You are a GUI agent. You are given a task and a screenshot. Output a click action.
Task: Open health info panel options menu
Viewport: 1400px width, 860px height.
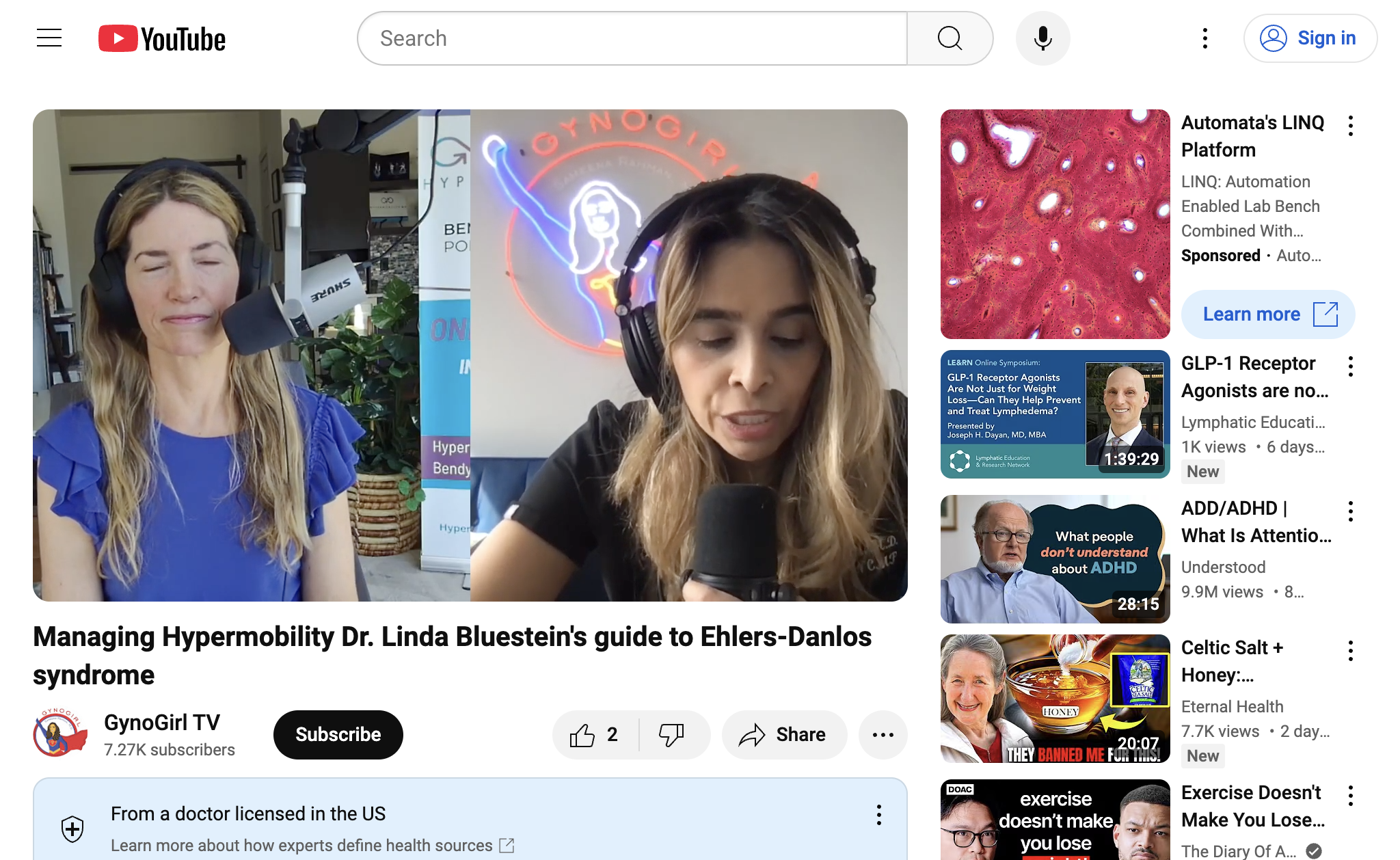click(x=879, y=814)
